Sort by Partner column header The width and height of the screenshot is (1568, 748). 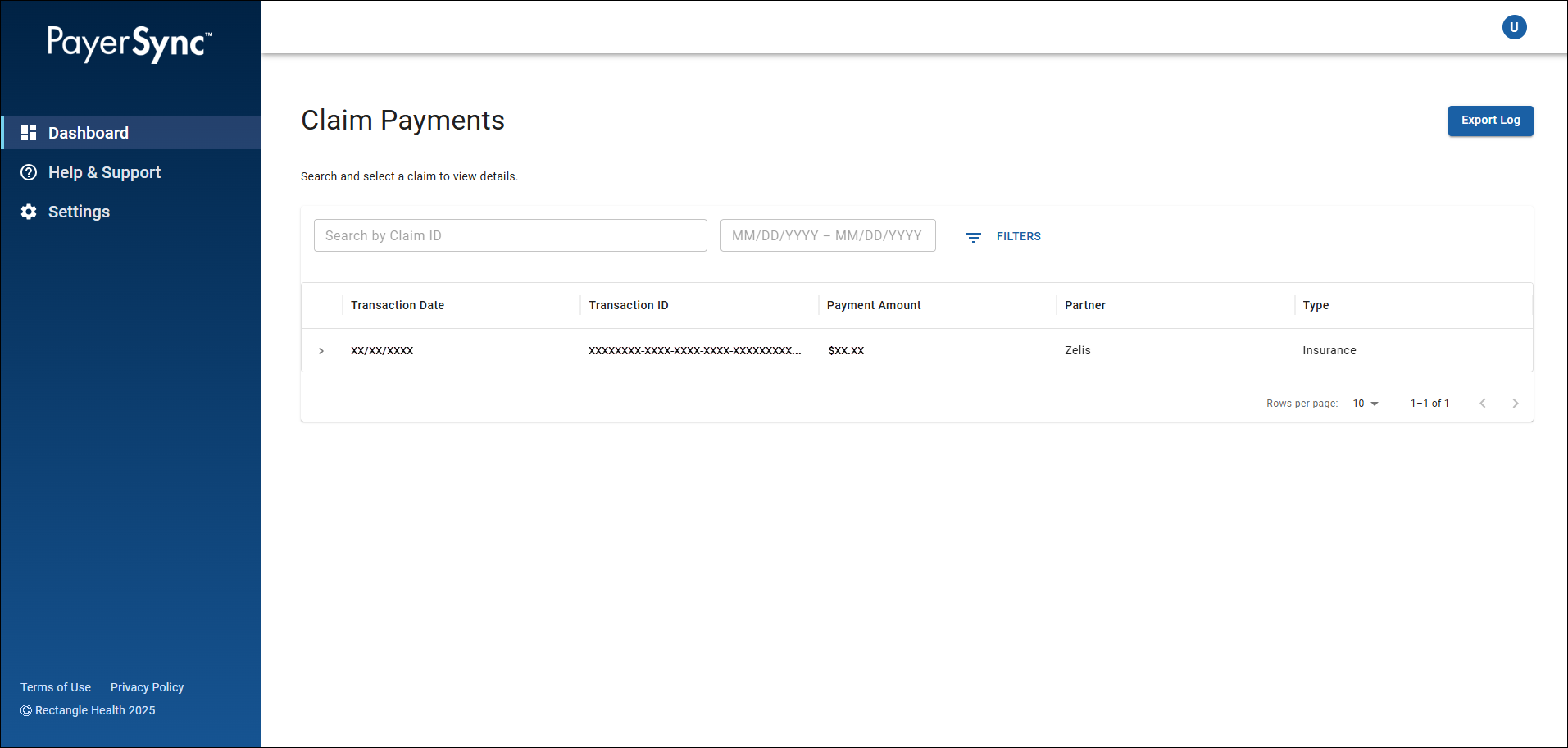[x=1085, y=305]
